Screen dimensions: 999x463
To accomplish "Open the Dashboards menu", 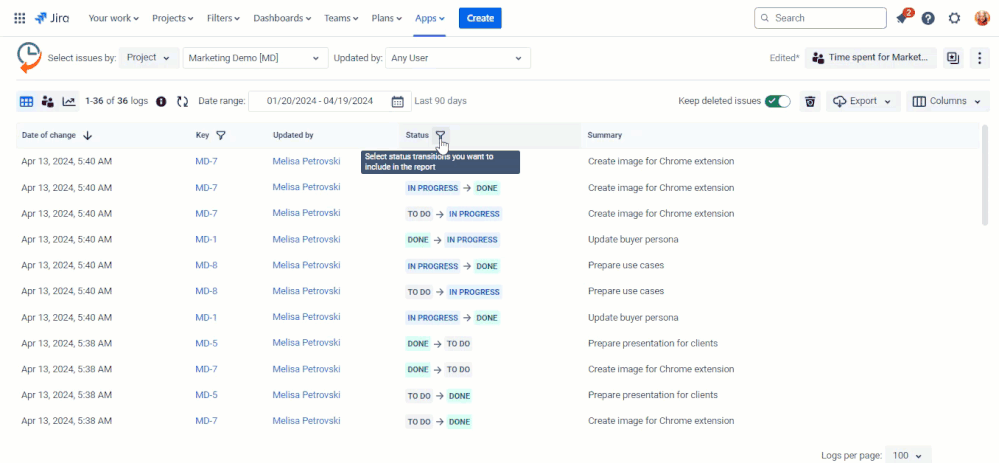I will tap(282, 18).
